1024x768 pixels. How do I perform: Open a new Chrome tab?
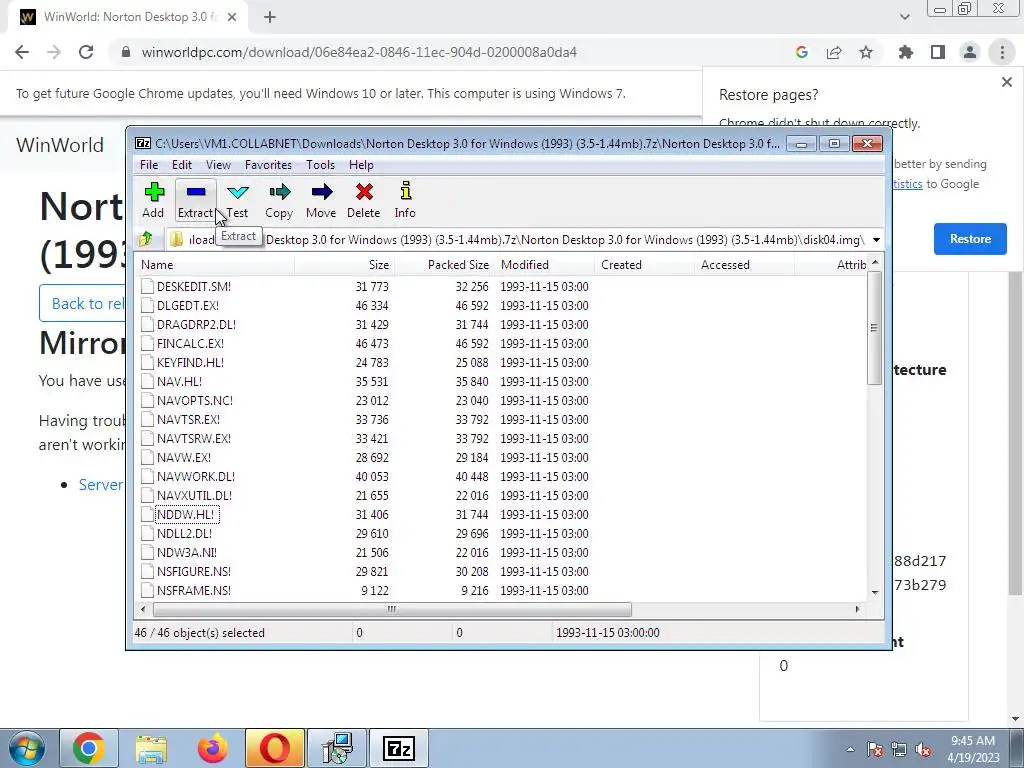tap(270, 18)
